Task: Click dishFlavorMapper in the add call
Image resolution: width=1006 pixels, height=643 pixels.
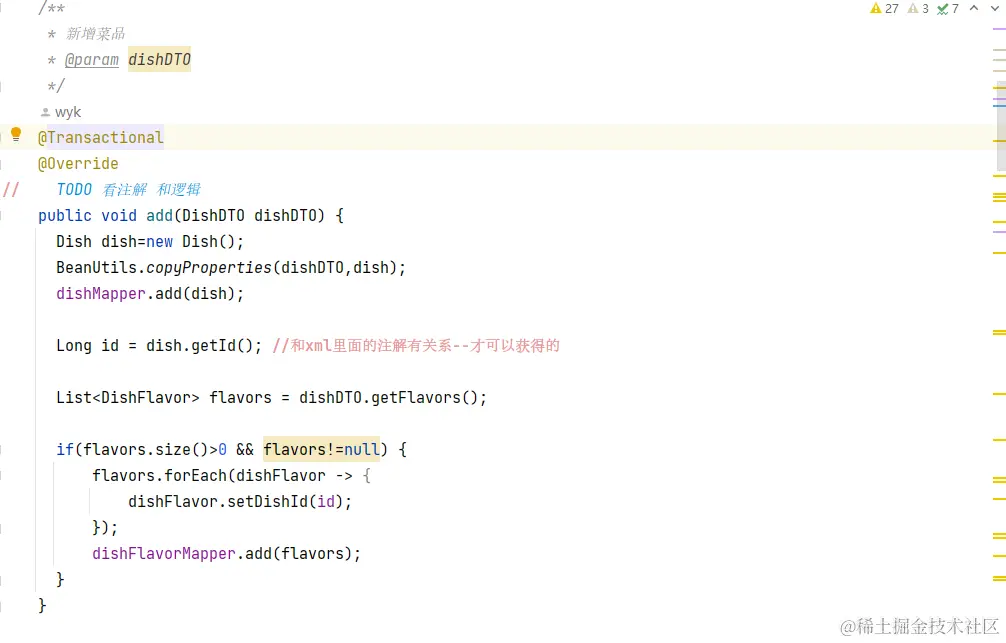Action: coord(164,553)
